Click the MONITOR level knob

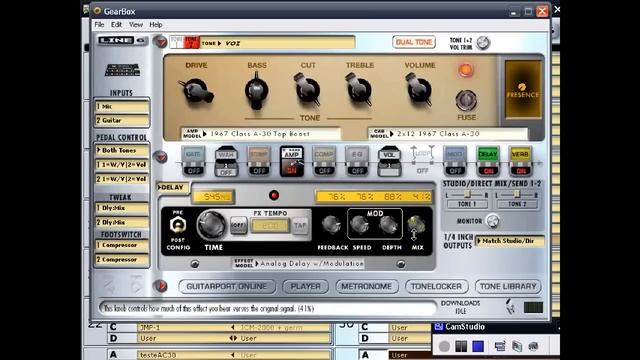[x=493, y=221]
